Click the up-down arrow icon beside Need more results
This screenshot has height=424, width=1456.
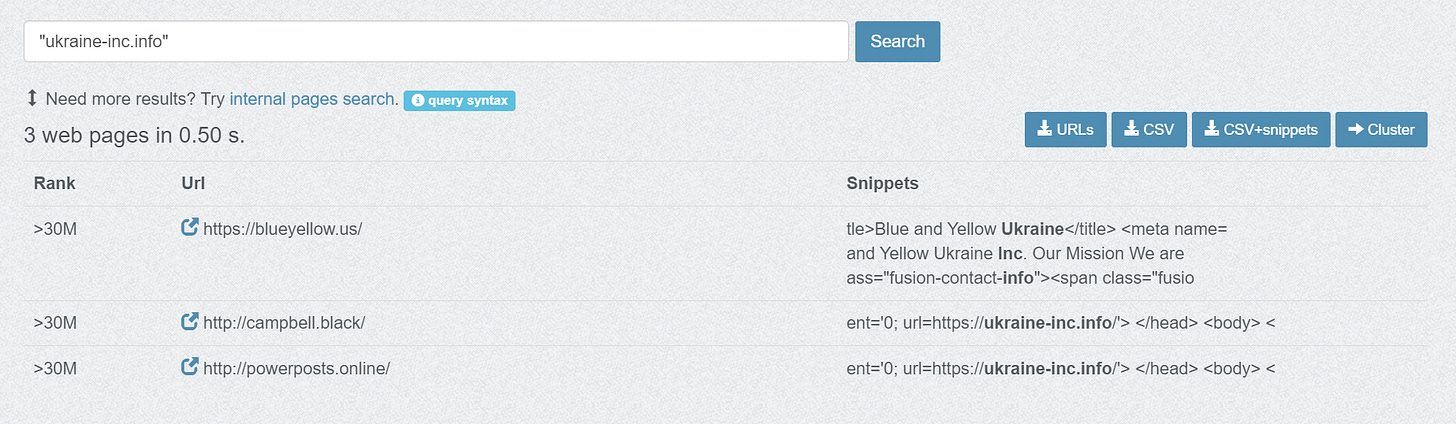pyautogui.click(x=32, y=98)
